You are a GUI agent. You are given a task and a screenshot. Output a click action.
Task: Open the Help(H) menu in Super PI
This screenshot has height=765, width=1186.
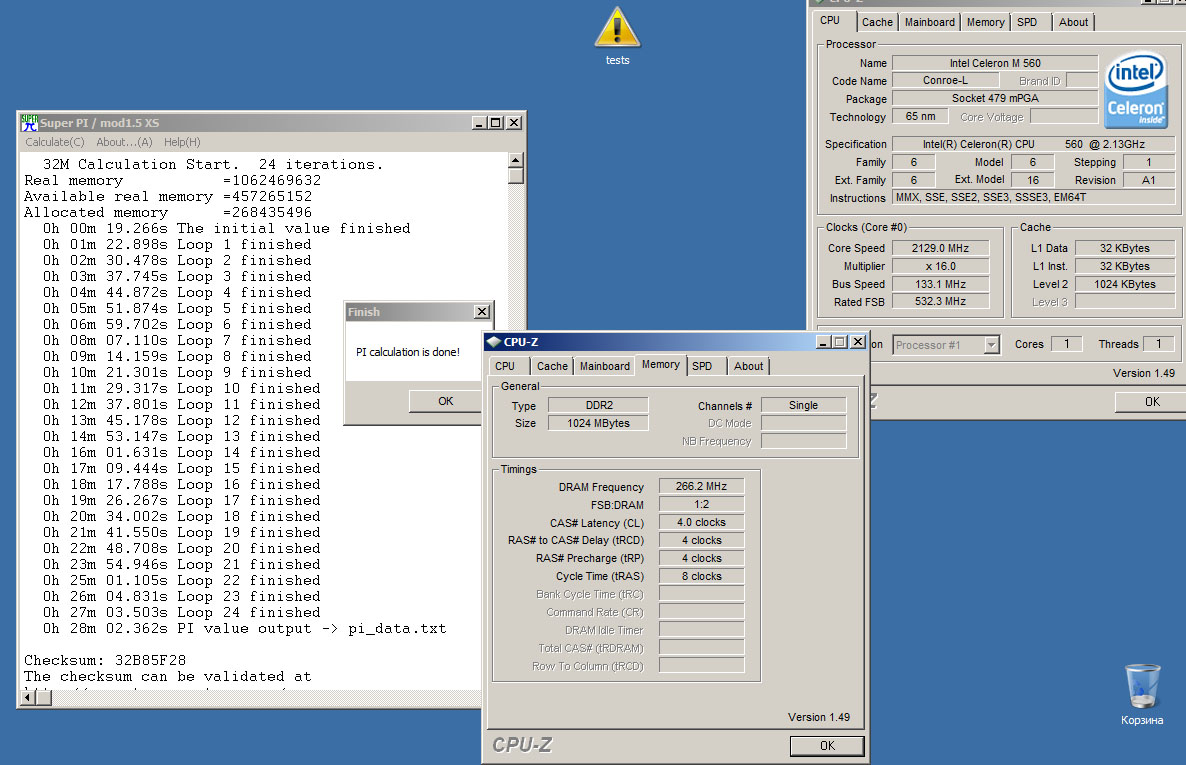182,142
